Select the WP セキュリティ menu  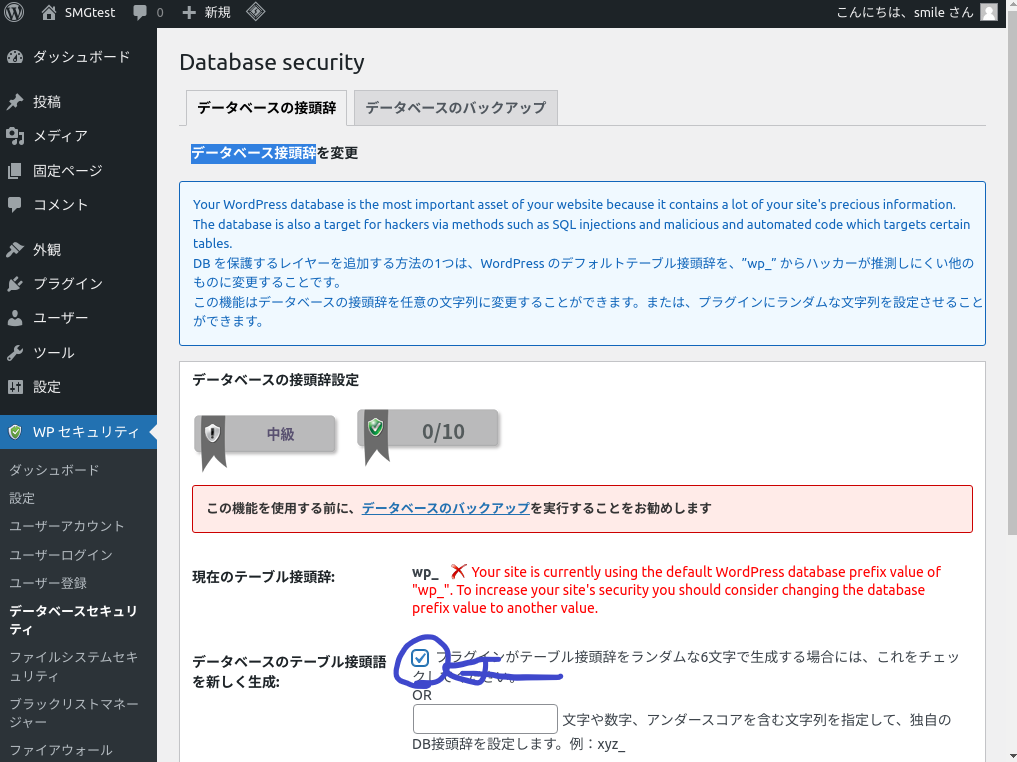[x=78, y=432]
